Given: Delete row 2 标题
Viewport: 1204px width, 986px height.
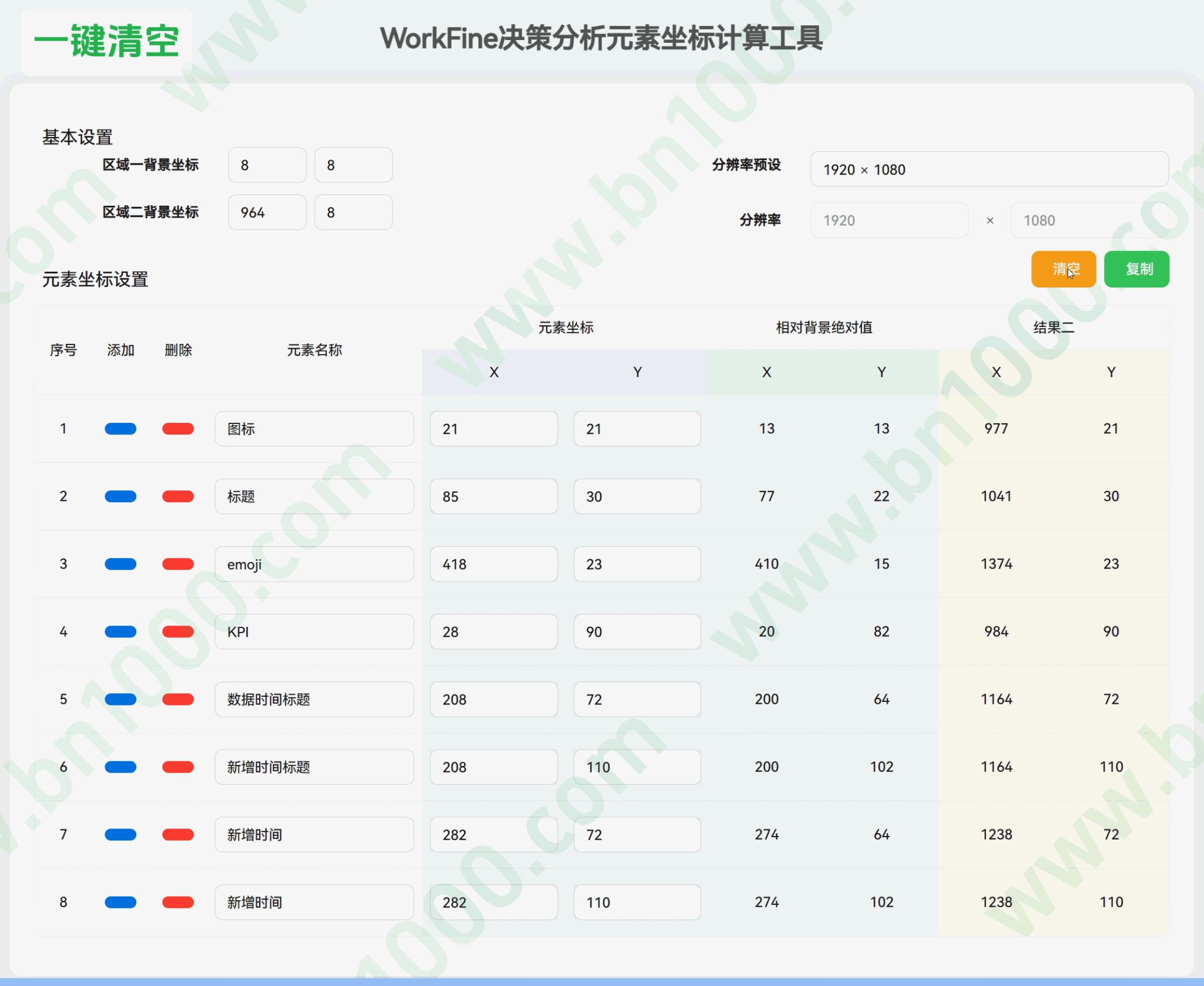Looking at the screenshot, I should pyautogui.click(x=178, y=496).
